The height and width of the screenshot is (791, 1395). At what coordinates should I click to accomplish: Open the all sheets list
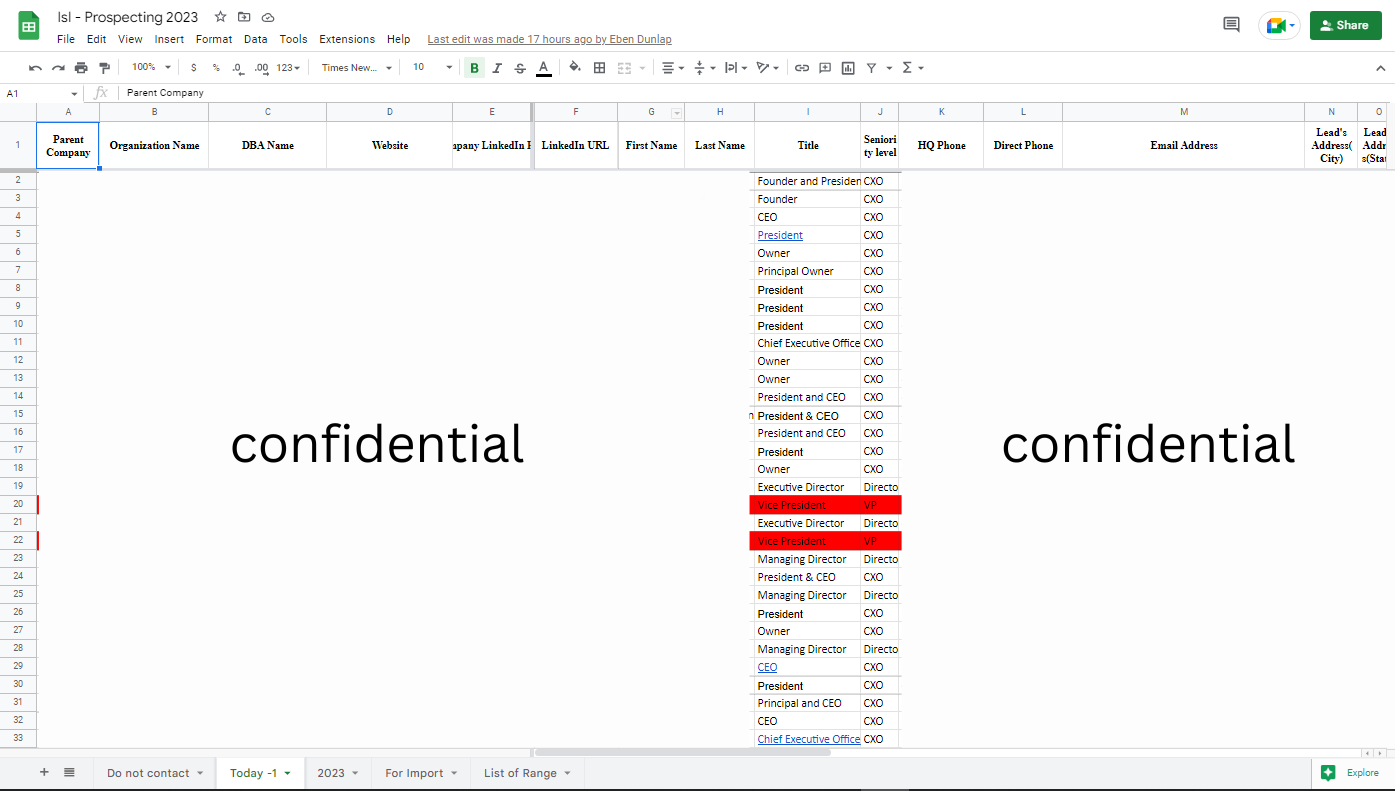pos(69,772)
